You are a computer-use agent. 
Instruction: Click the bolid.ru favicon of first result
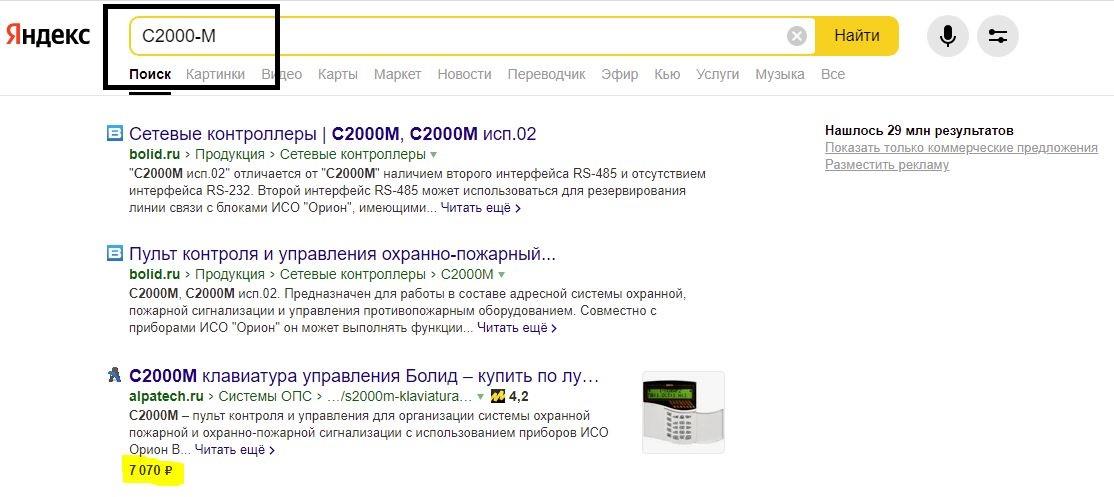point(114,134)
